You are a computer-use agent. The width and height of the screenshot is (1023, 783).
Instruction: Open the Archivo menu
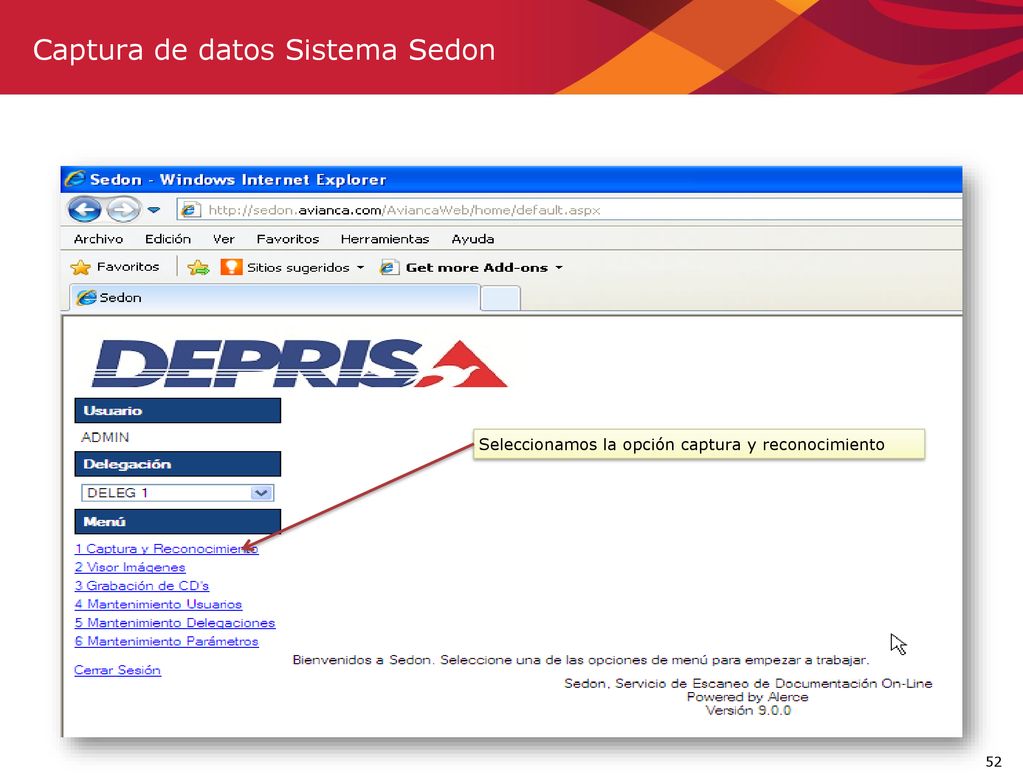click(99, 239)
